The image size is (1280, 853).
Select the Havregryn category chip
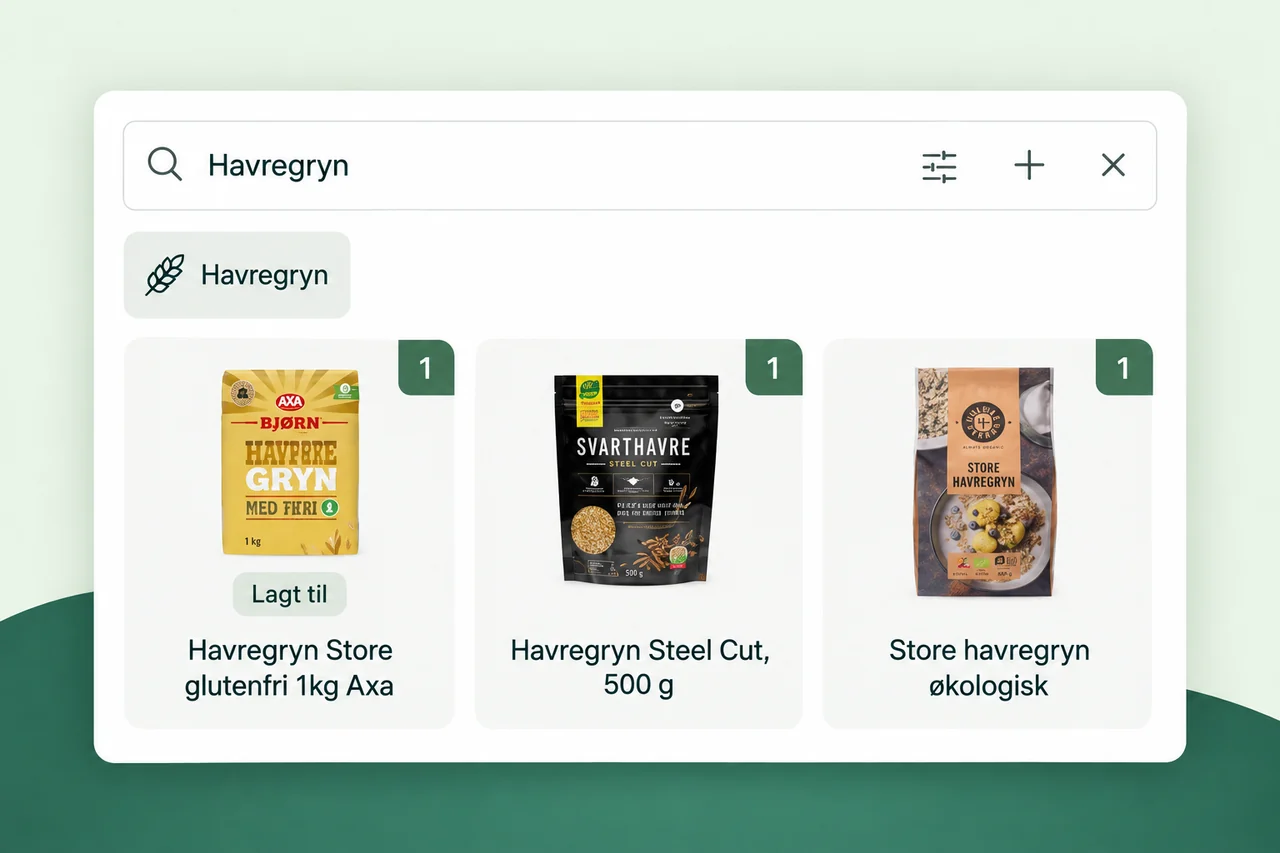click(237, 275)
